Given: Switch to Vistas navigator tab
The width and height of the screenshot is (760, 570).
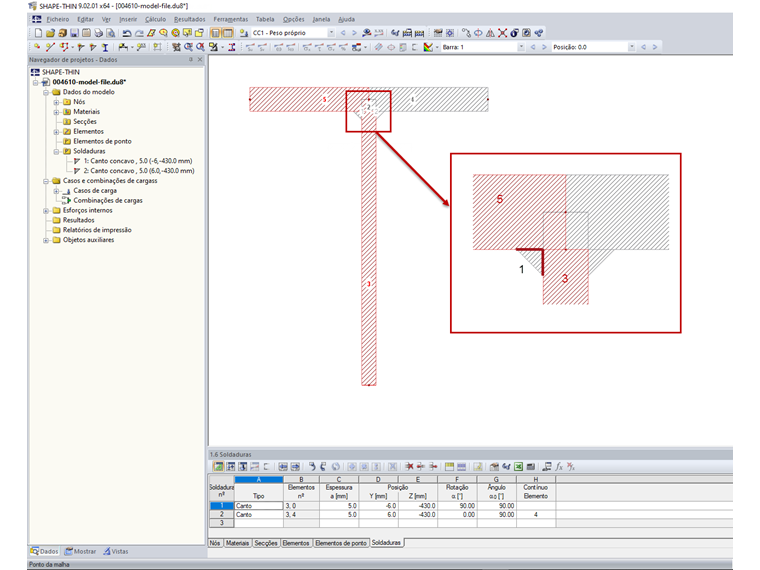Looking at the screenshot, I should click(x=115, y=552).
